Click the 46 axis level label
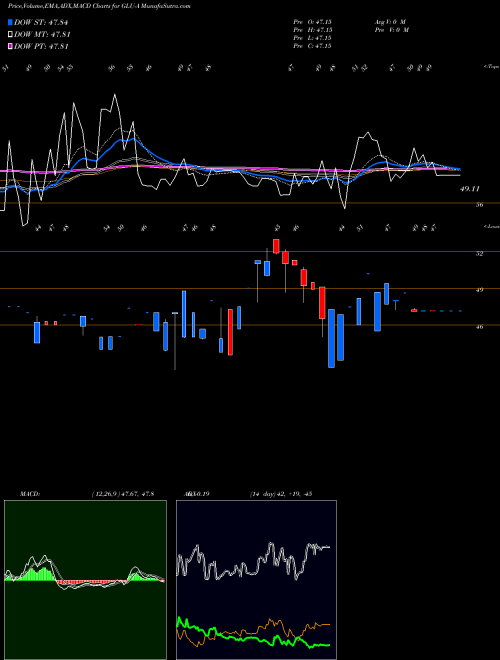This screenshot has width=500, height=660. coord(479,327)
